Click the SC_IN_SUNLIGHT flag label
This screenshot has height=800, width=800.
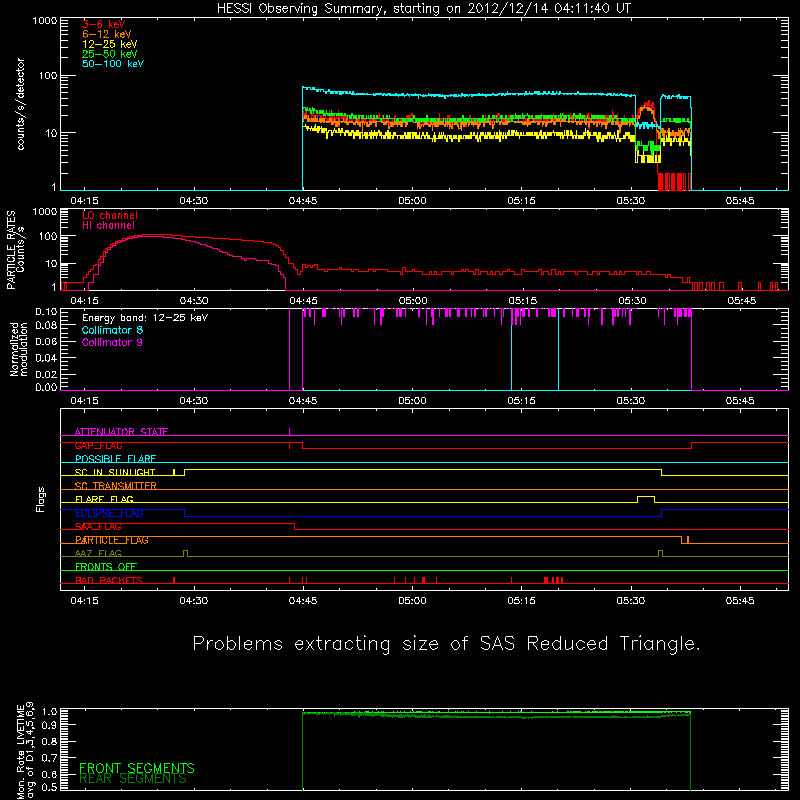pos(115,472)
